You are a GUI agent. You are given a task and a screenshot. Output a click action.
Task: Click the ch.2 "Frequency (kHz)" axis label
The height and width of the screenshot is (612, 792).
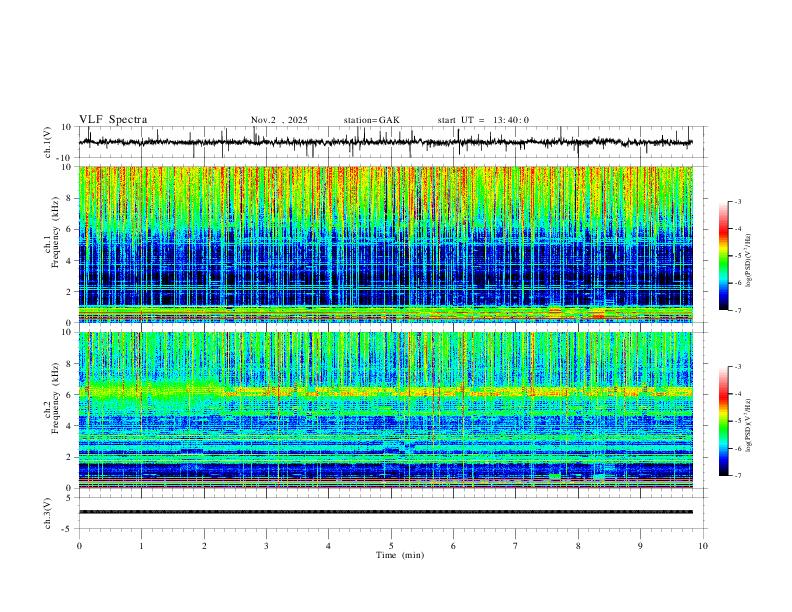coord(55,397)
